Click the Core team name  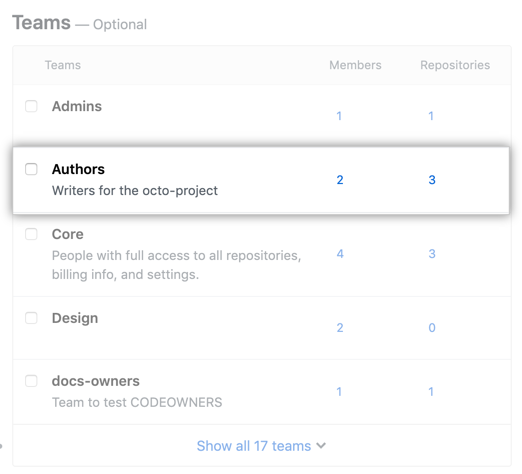[68, 234]
